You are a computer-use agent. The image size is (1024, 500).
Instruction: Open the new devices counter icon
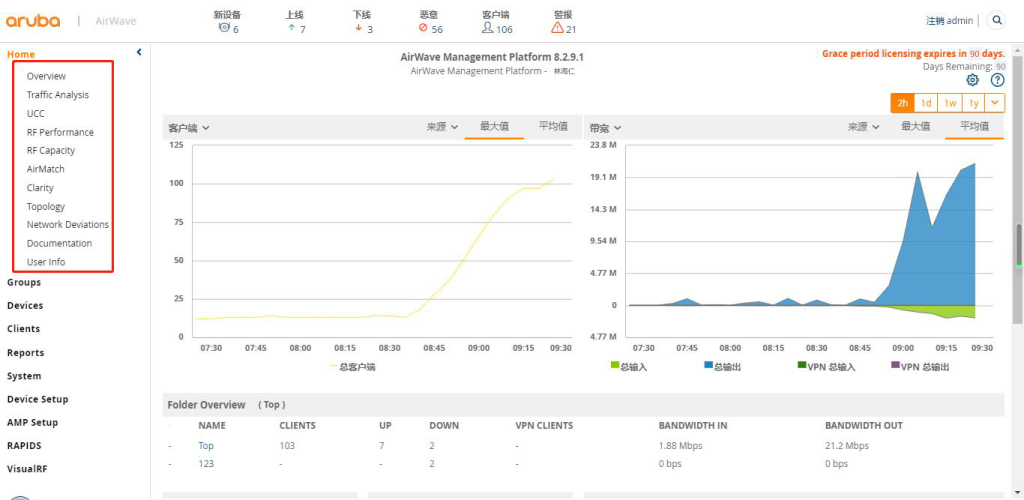click(224, 28)
